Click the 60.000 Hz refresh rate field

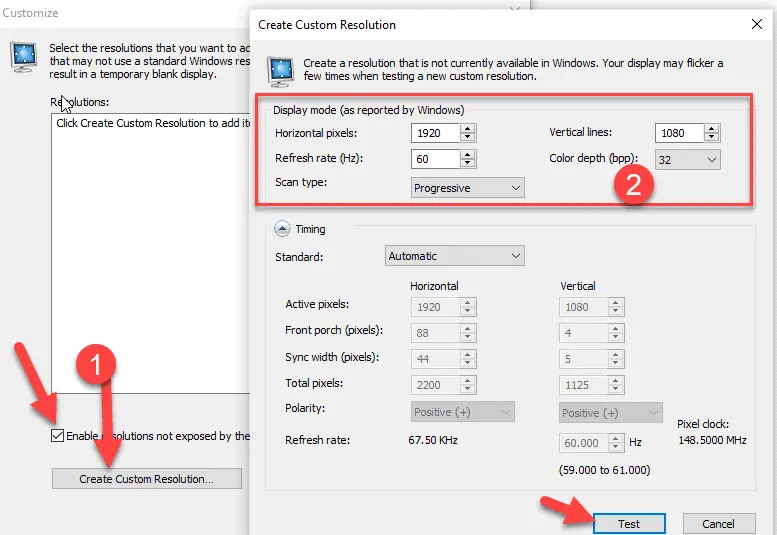584,443
